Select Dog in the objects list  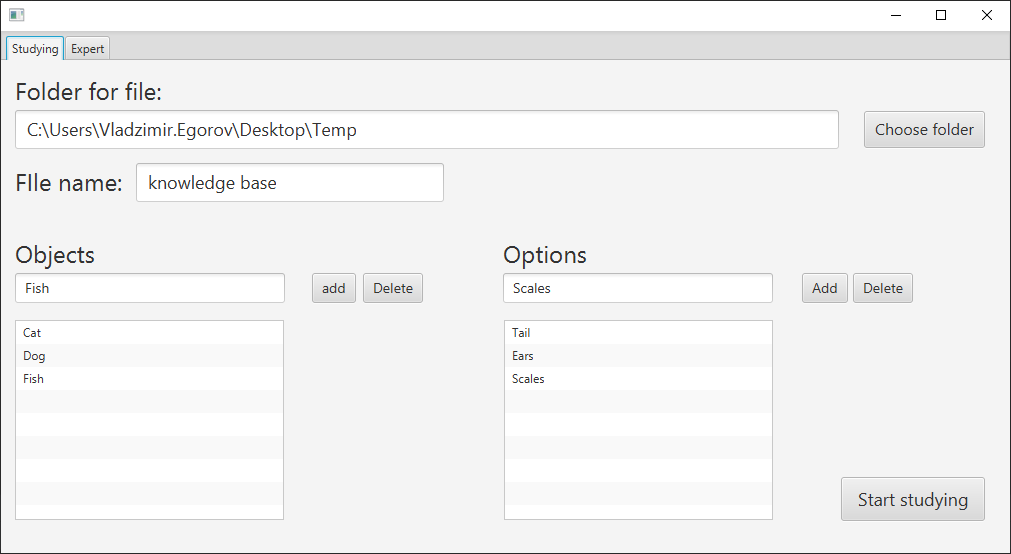150,356
